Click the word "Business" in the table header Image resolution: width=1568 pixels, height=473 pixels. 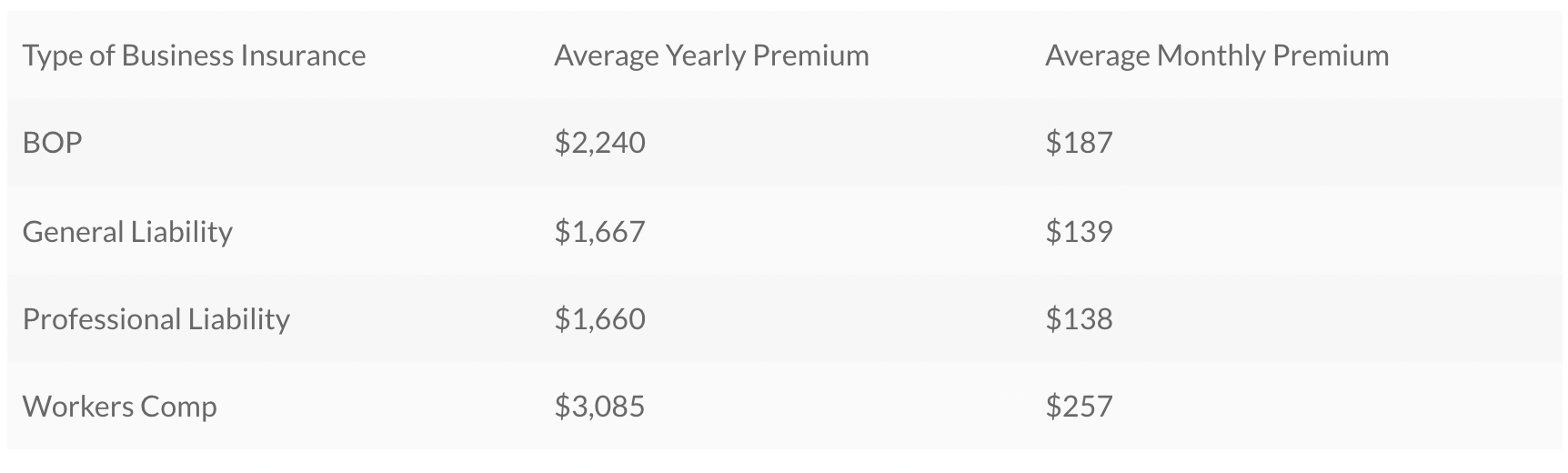coord(176,55)
